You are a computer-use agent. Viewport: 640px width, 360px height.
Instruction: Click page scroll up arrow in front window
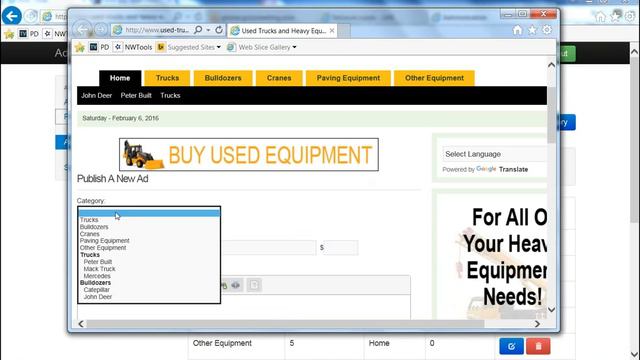point(551,65)
